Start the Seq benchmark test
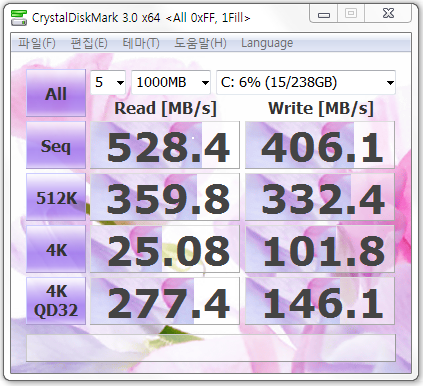Viewport: 423px width, 386px height. click(x=56, y=145)
